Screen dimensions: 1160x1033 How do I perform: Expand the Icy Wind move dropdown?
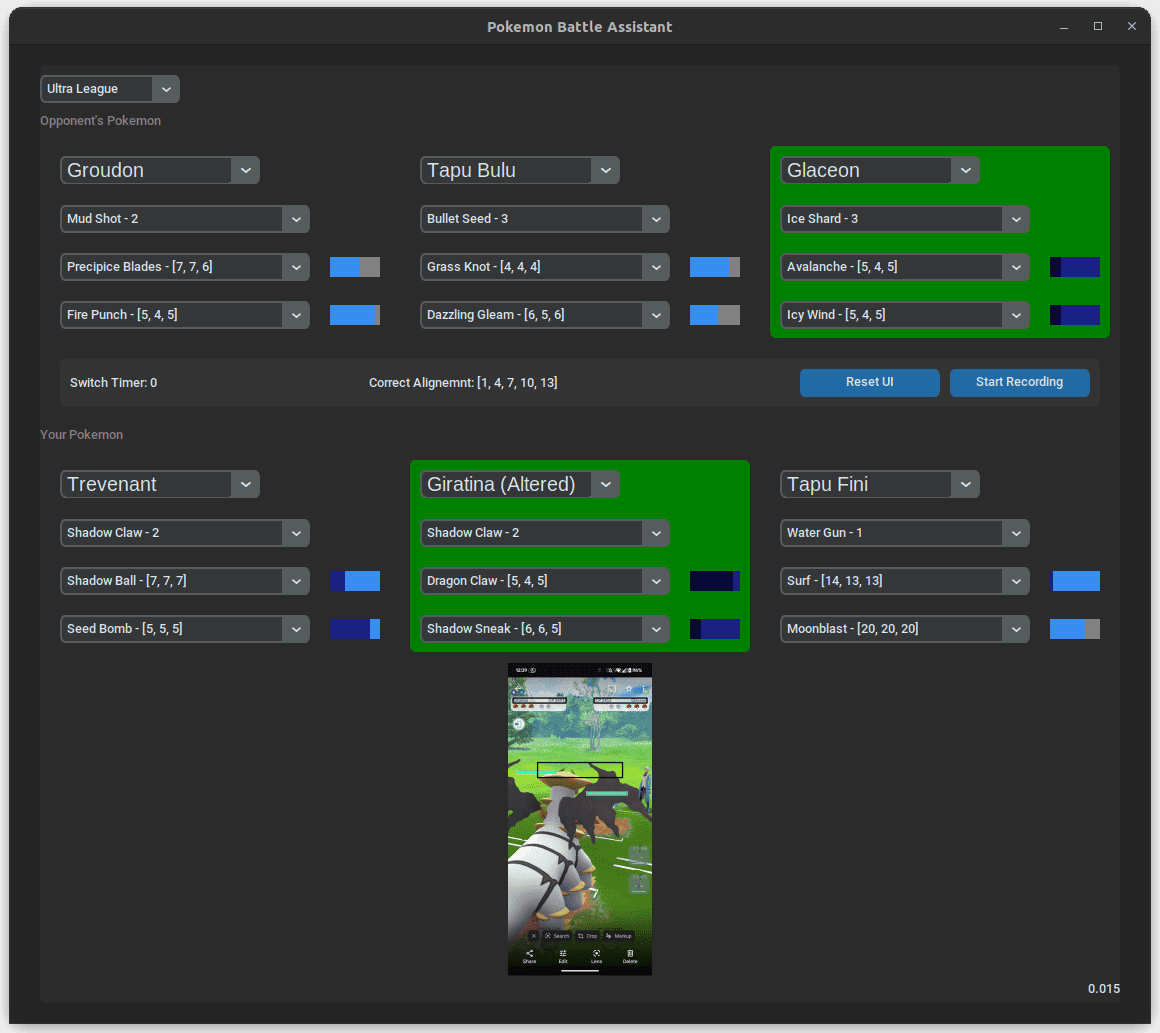pyautogui.click(x=905, y=315)
